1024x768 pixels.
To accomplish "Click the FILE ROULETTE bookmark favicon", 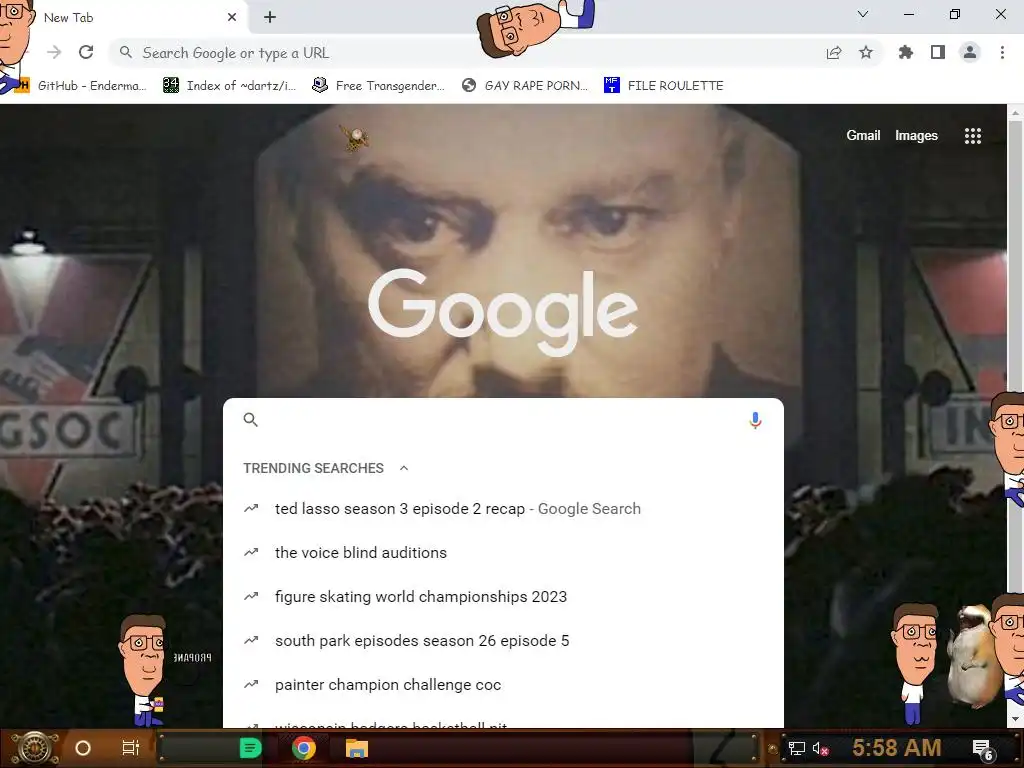I will point(611,85).
